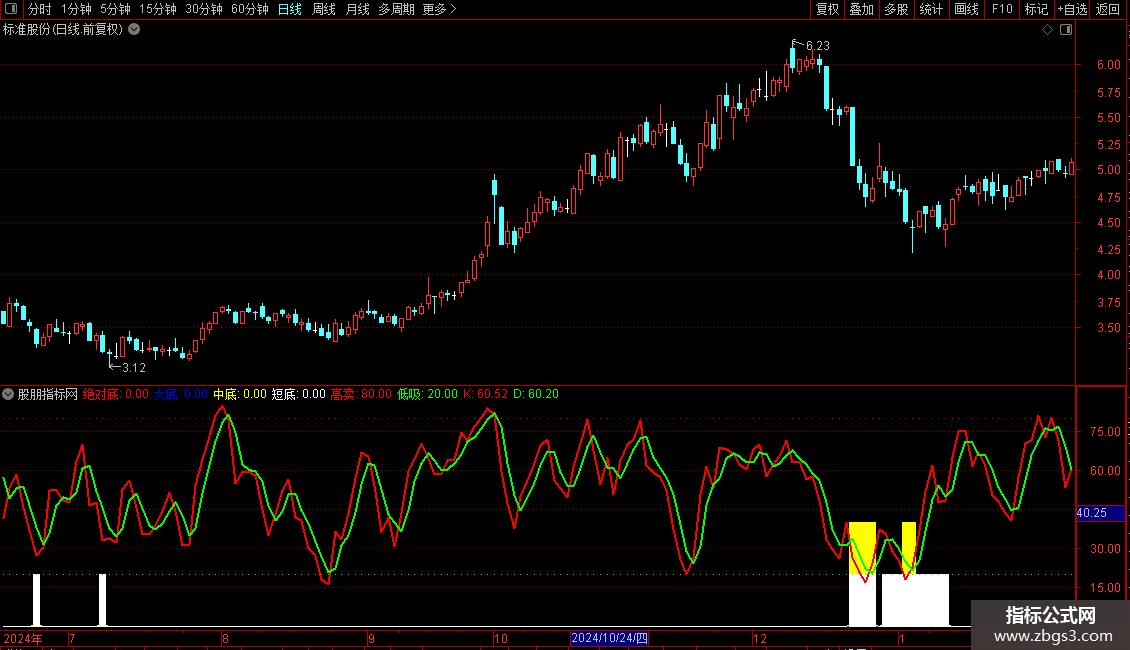1130x650 pixels.
Task: Click the 5.00 price axis label
Action: click(1108, 170)
